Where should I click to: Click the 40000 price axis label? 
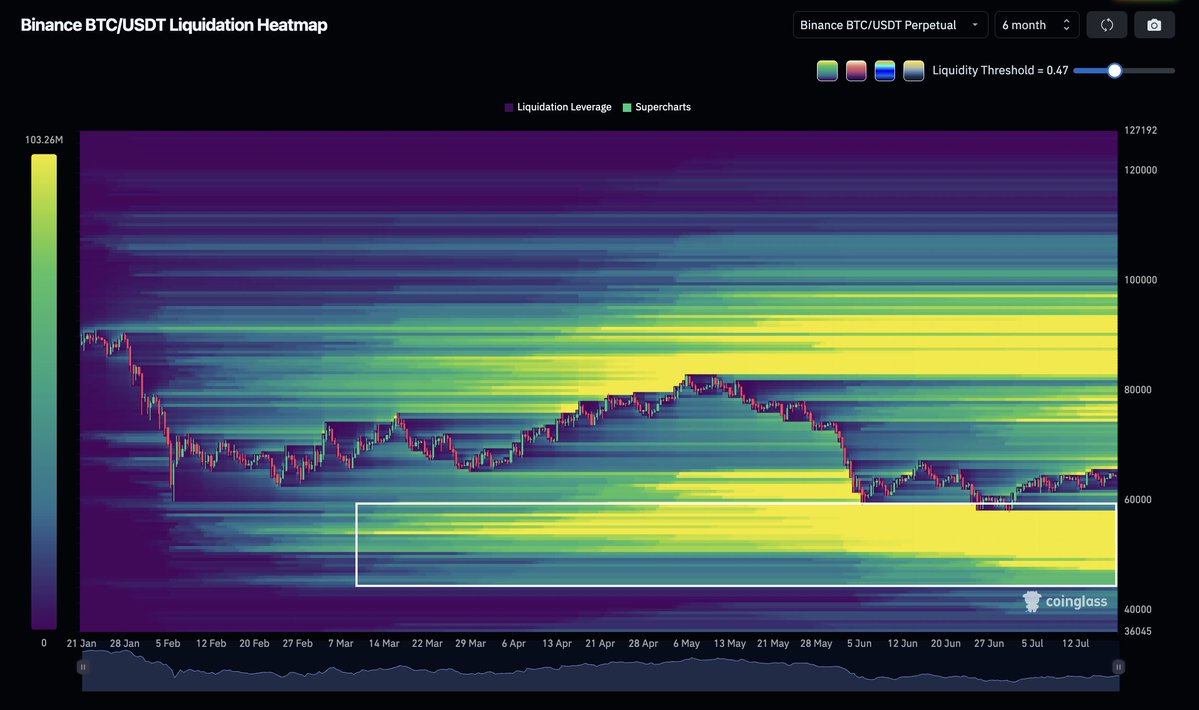pyautogui.click(x=1137, y=610)
